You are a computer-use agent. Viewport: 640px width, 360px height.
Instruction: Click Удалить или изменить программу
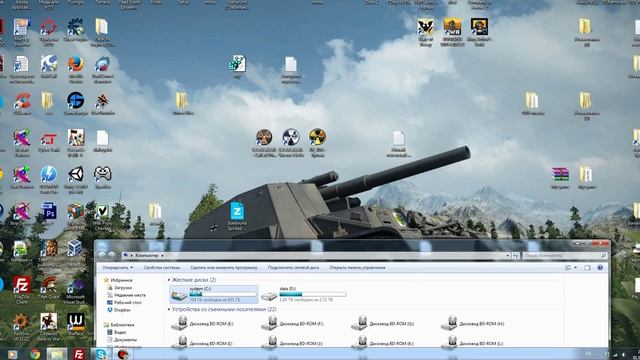pos(224,268)
